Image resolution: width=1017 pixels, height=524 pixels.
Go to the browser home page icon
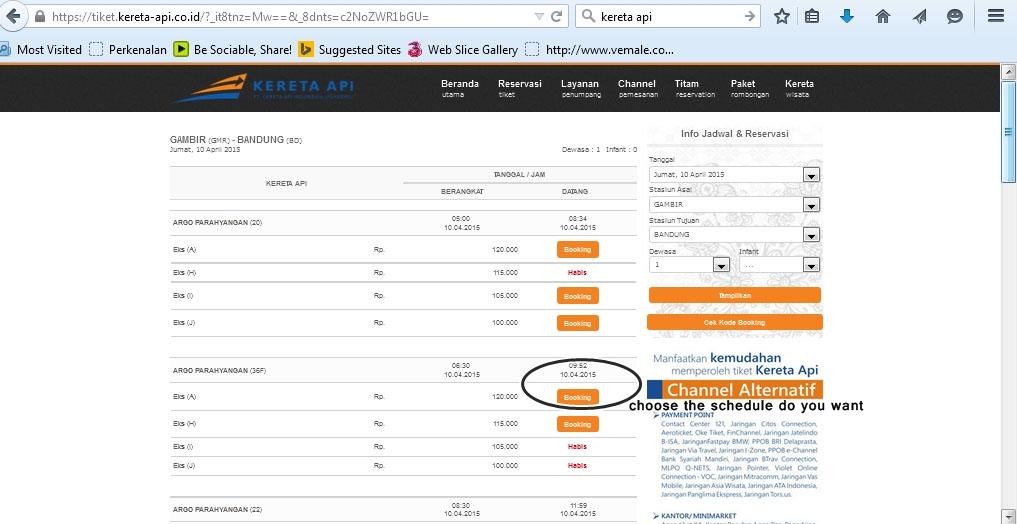coord(883,17)
